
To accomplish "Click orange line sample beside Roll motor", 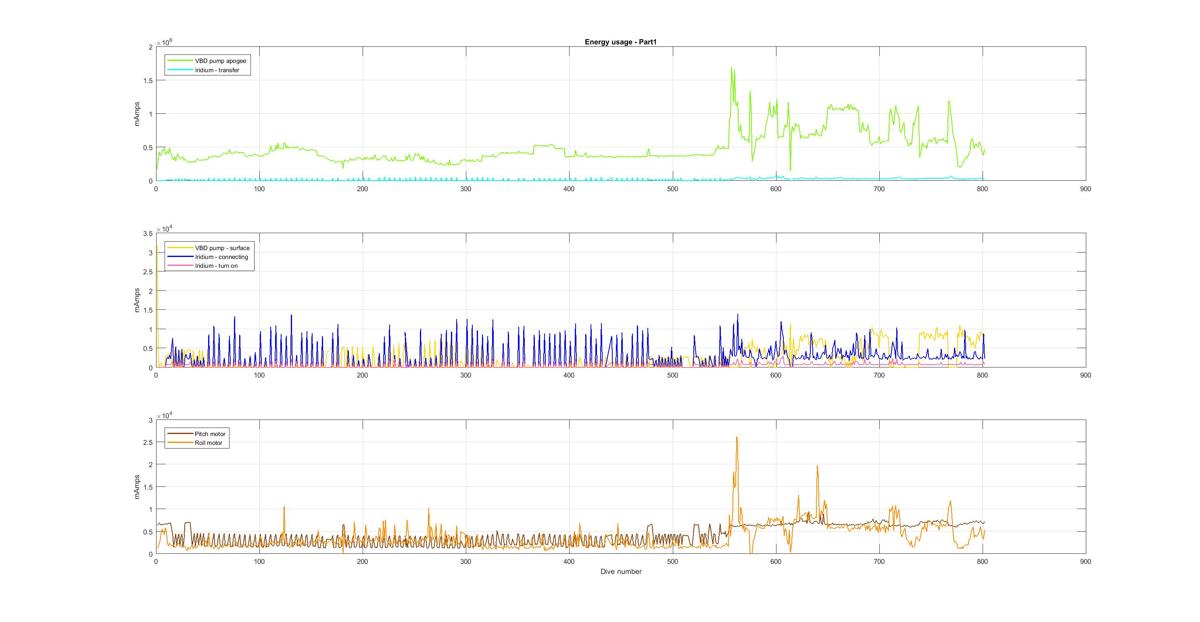I will click(180, 442).
